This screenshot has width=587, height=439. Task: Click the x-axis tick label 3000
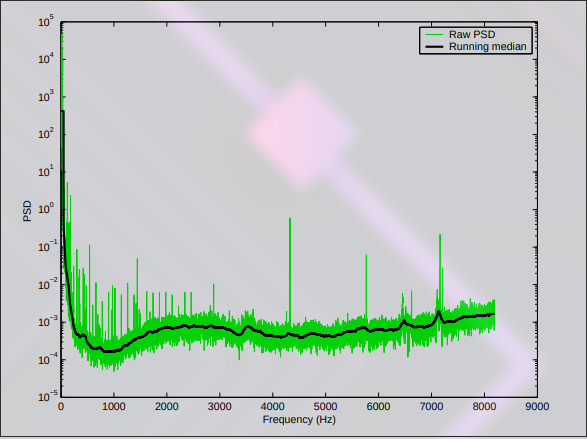point(219,406)
